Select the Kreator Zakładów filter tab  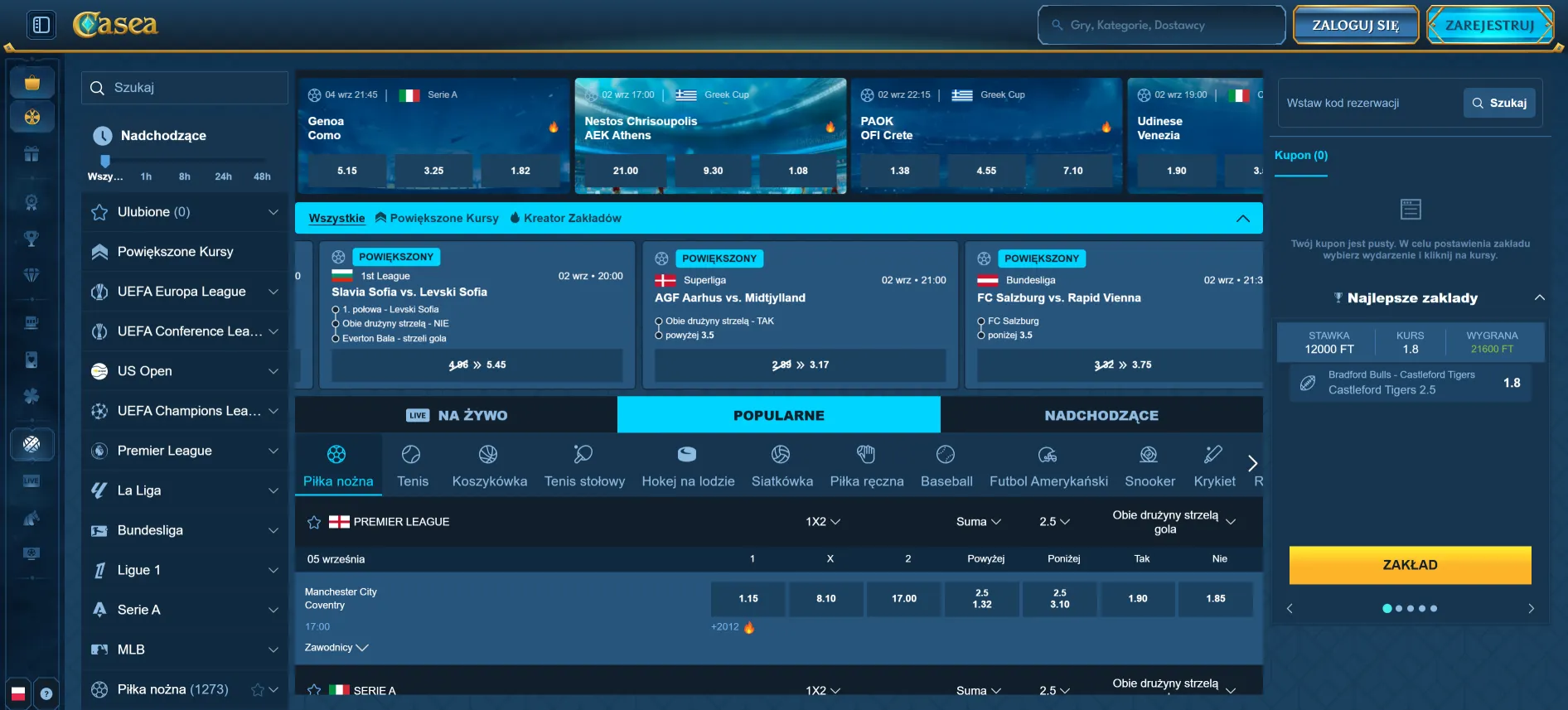pyautogui.click(x=565, y=218)
